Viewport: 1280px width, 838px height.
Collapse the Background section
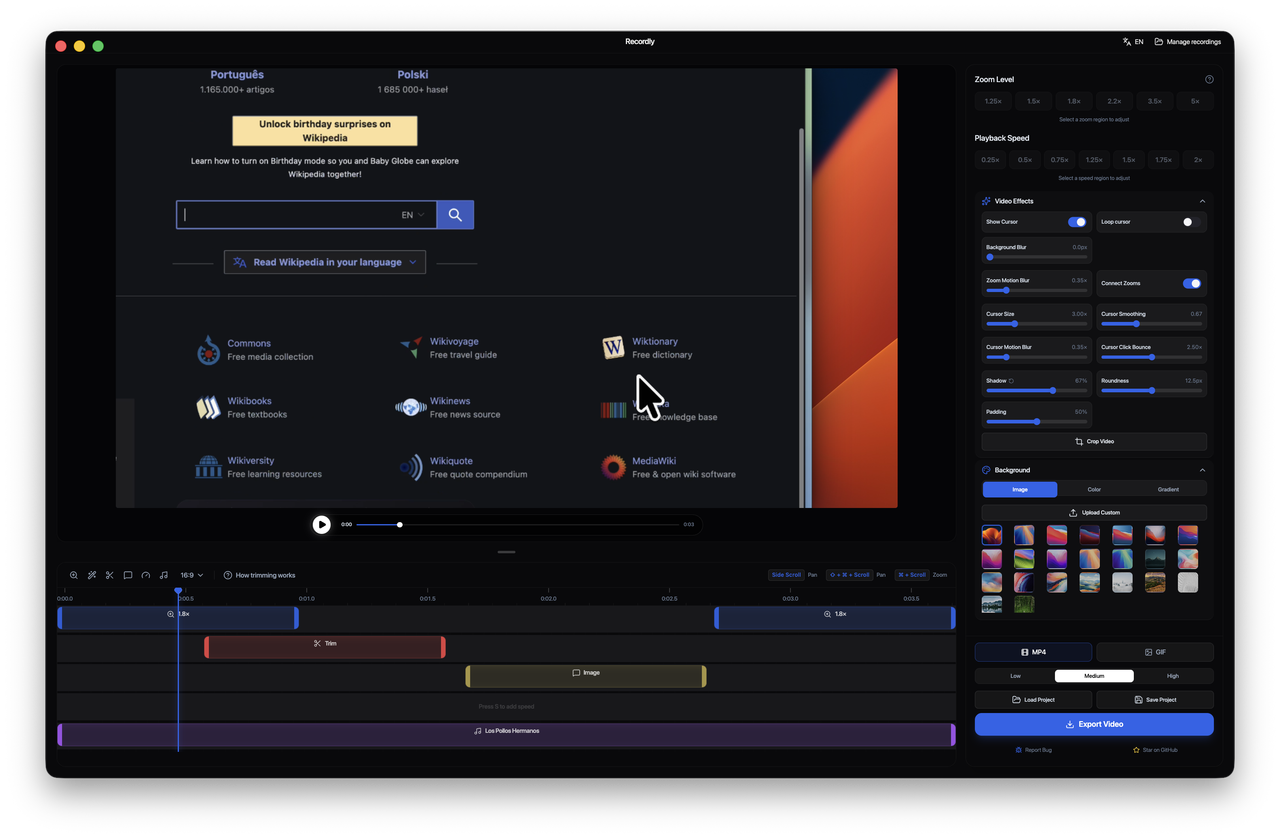(1201, 469)
